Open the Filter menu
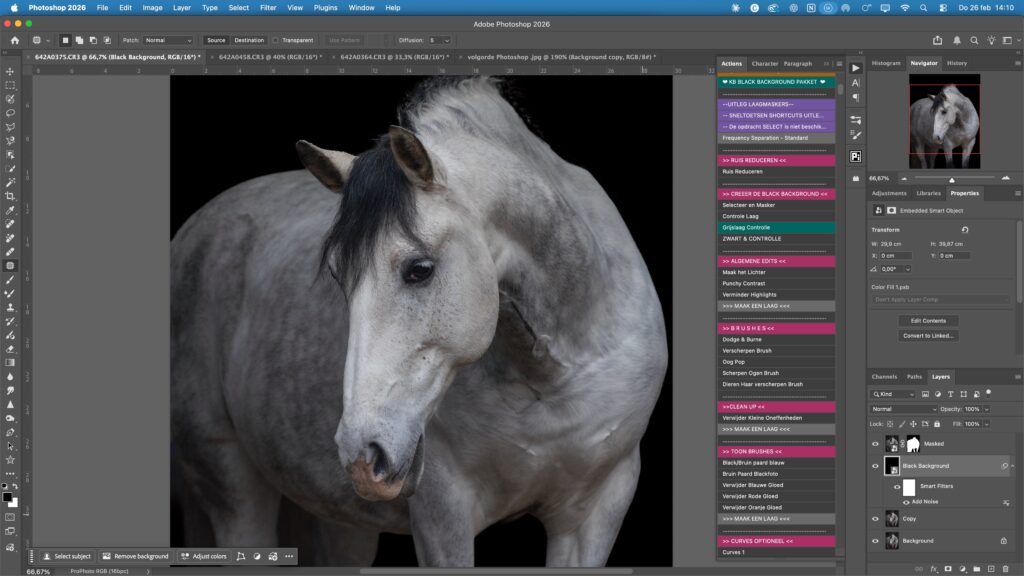 tap(268, 7)
